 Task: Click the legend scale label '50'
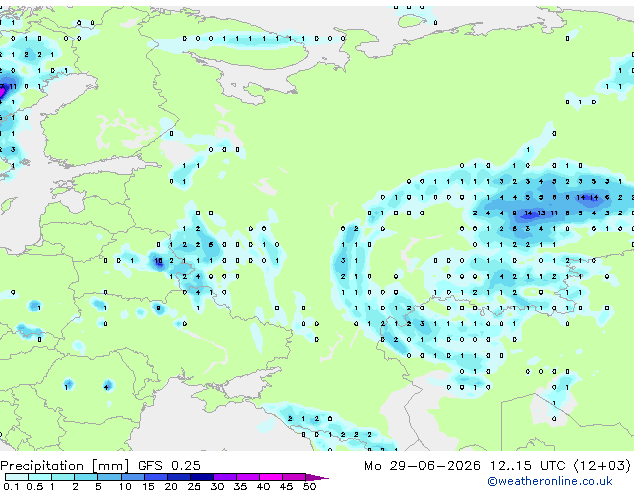click(x=309, y=486)
